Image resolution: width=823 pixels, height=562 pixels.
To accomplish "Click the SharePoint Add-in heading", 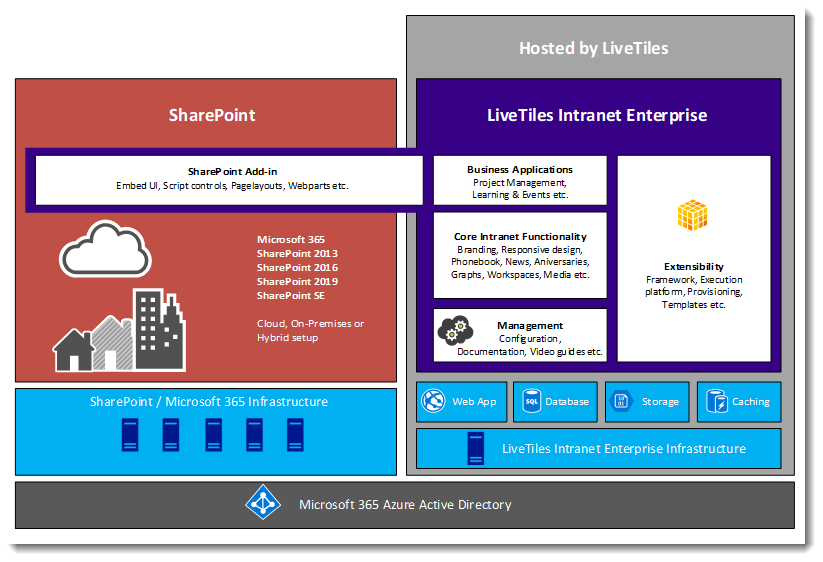I will click(233, 172).
